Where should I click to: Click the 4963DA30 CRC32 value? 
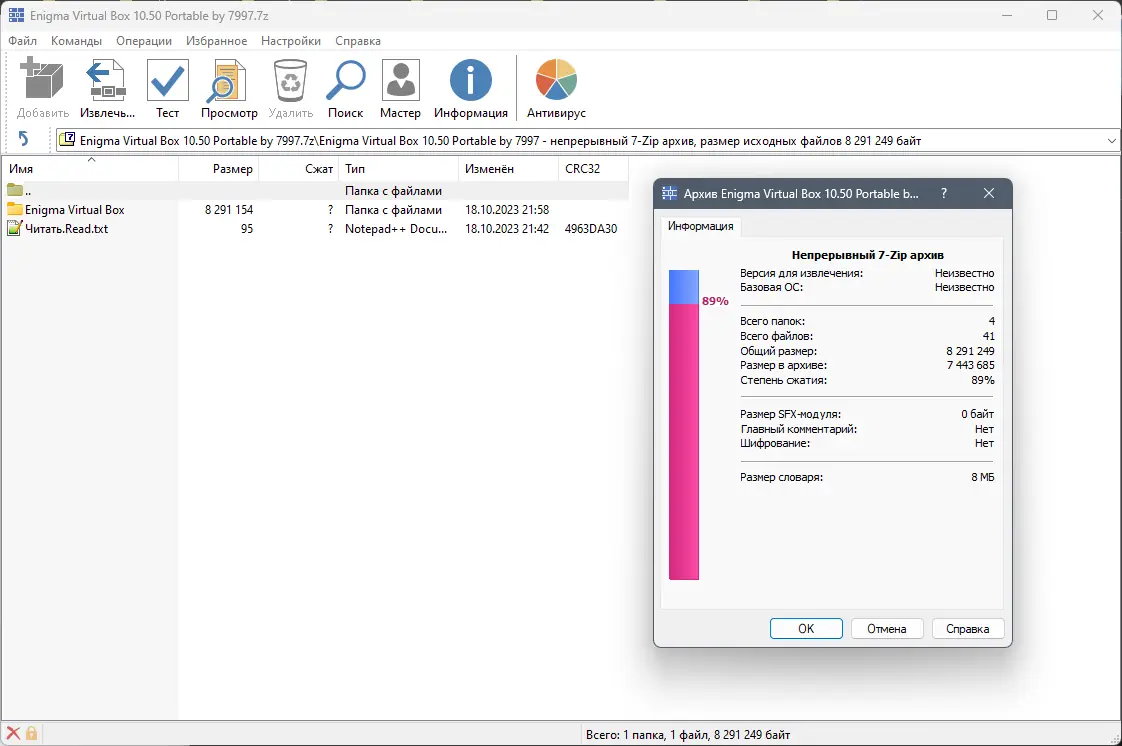pos(591,229)
